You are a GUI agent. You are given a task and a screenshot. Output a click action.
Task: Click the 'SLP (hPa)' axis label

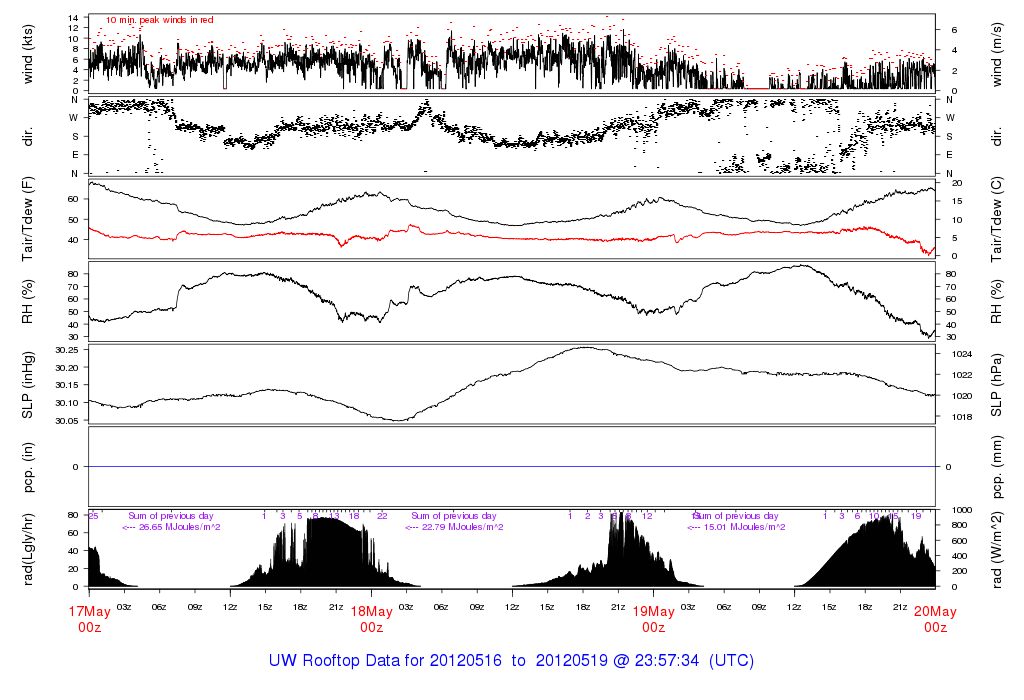(x=996, y=384)
